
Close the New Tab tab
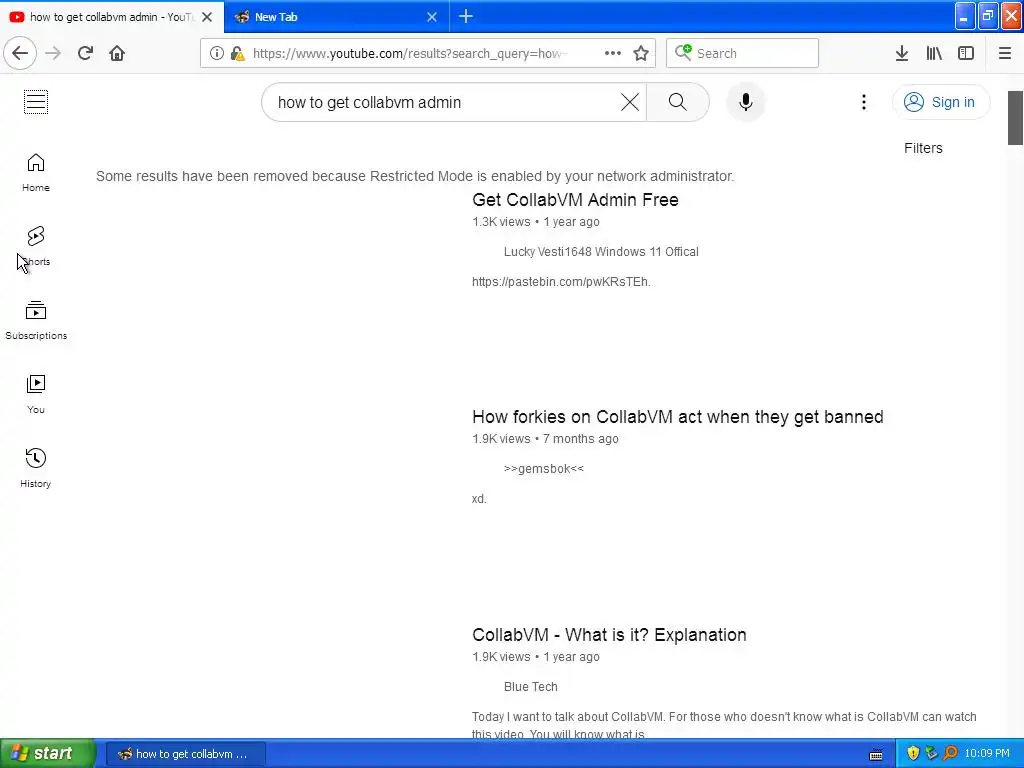click(432, 17)
